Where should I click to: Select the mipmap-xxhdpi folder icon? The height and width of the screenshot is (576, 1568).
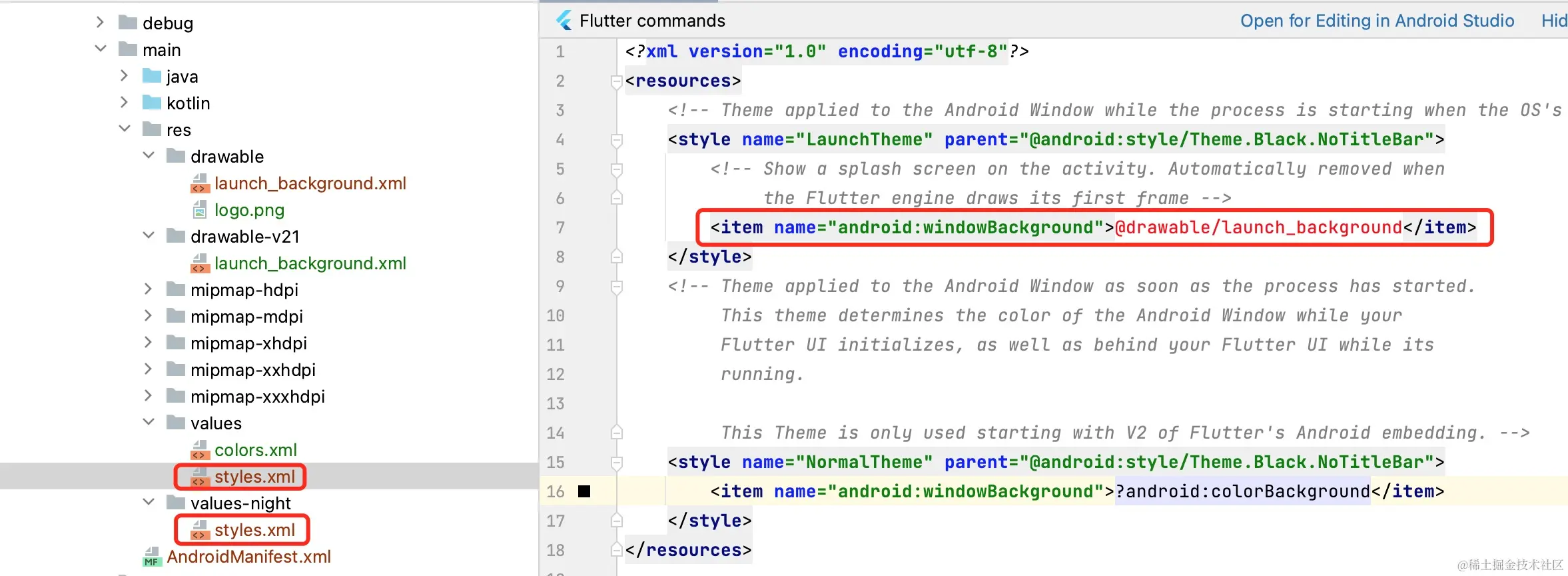pos(176,369)
